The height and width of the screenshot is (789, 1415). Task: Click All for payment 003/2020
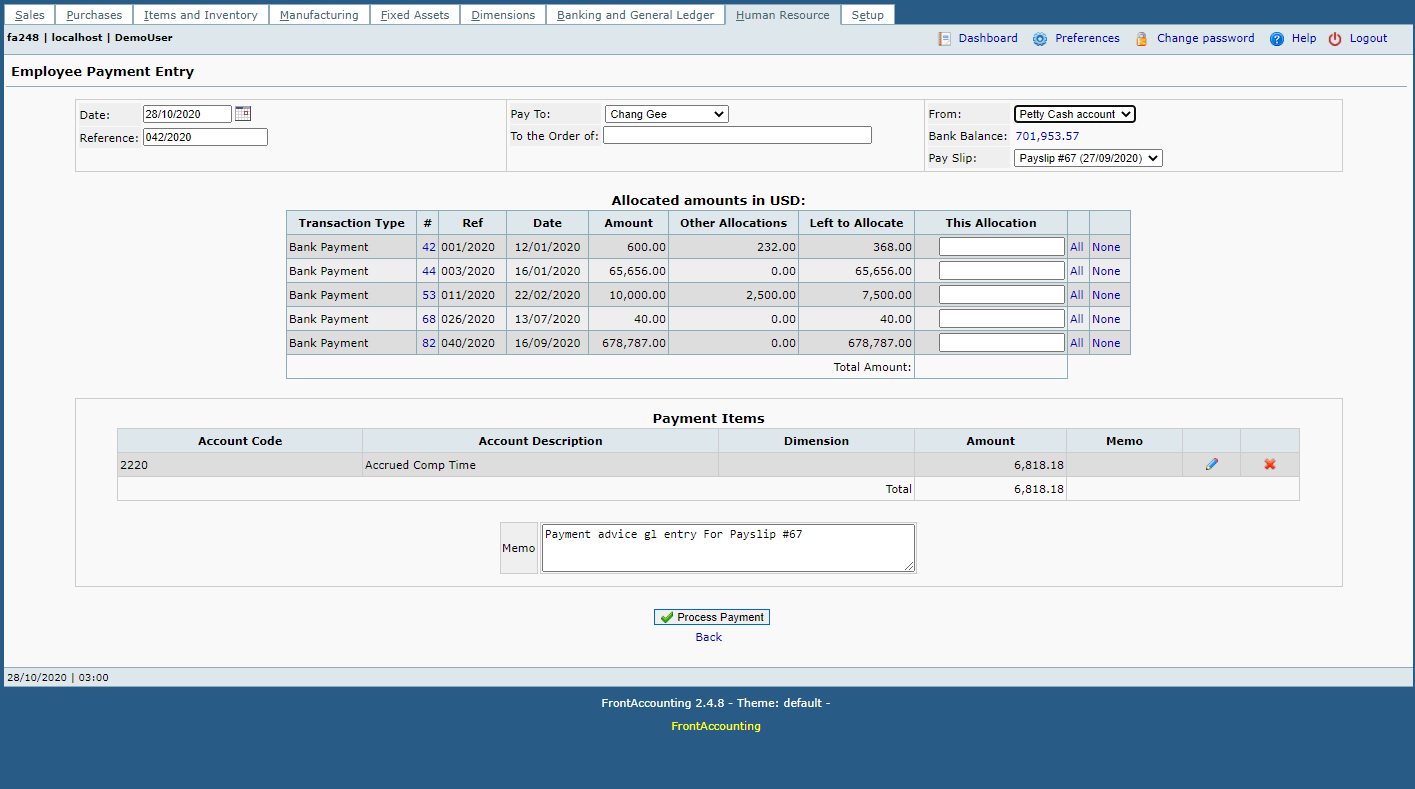tap(1077, 271)
